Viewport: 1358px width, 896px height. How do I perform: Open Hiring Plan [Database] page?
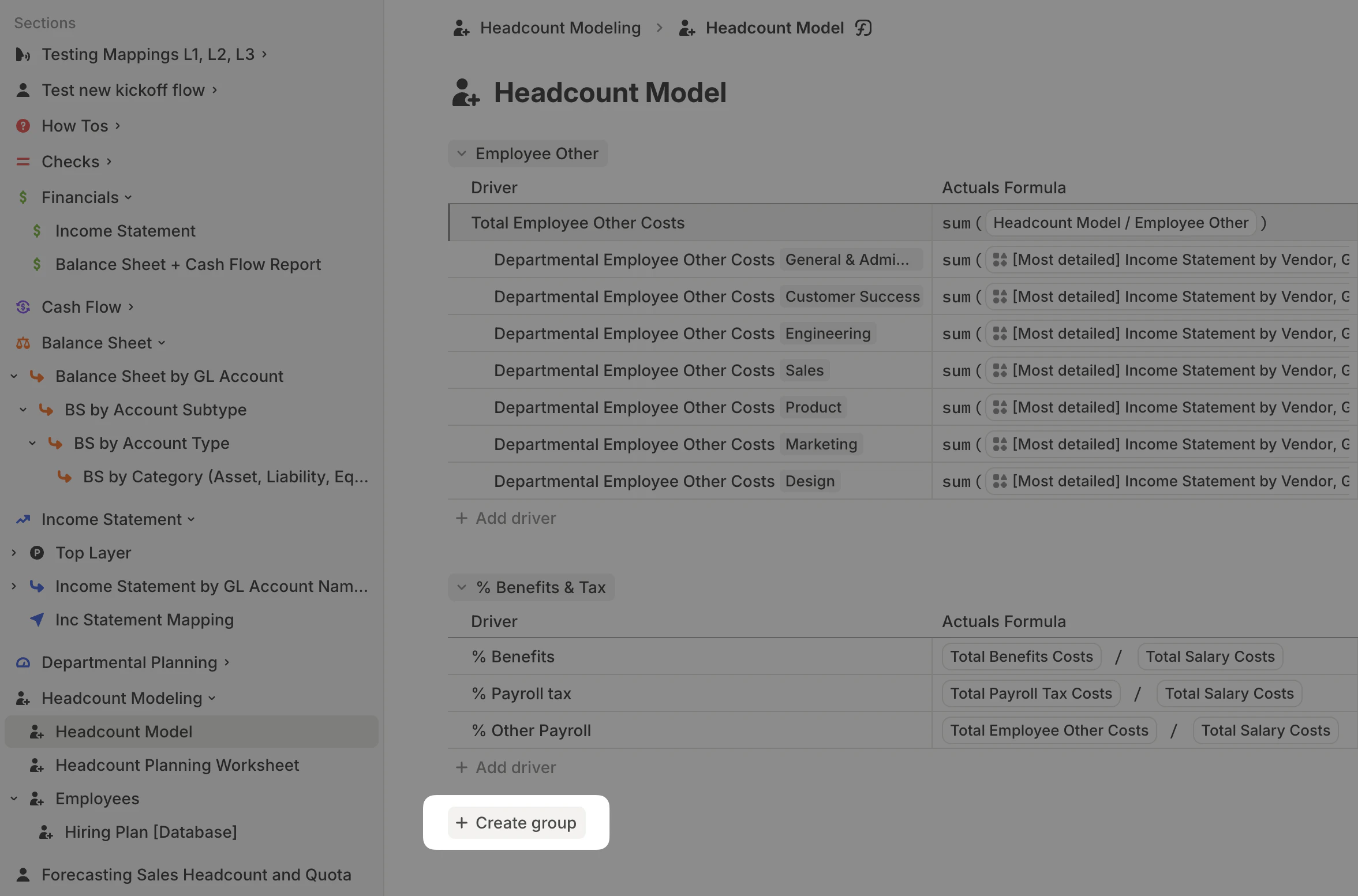(150, 832)
